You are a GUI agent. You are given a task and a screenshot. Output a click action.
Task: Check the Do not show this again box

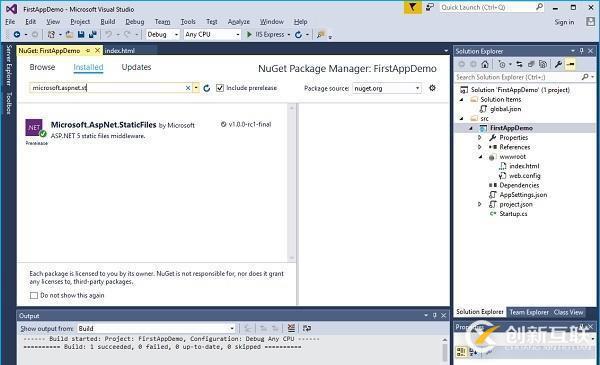pyautogui.click(x=34, y=295)
